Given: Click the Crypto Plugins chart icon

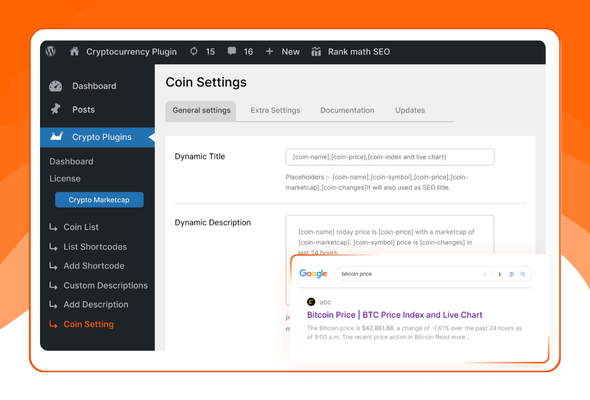Looking at the screenshot, I should point(56,136).
